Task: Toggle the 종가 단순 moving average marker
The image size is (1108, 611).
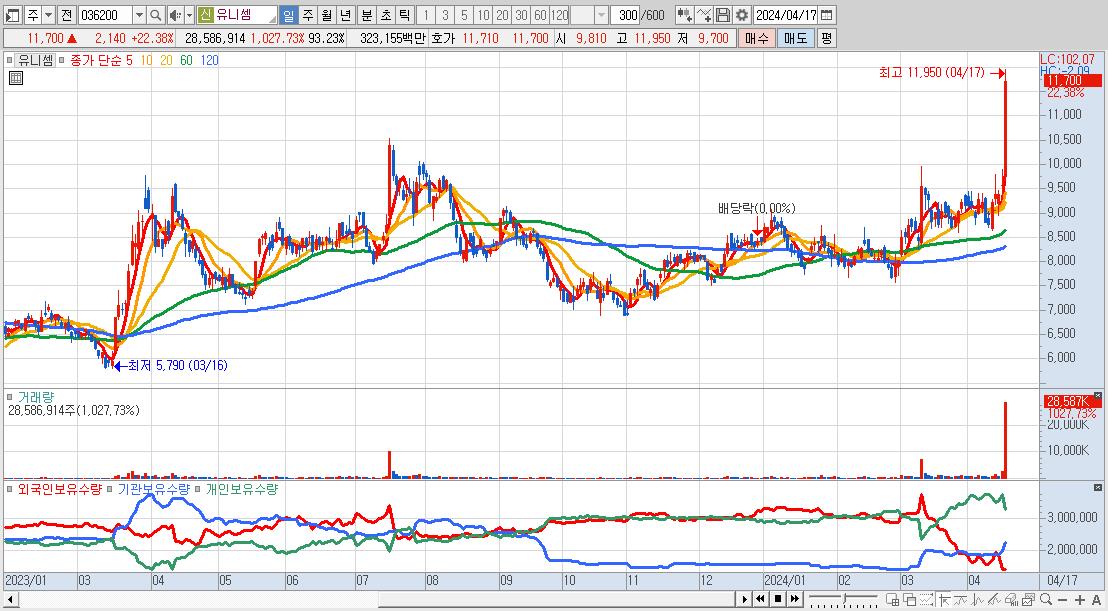Action: pyautogui.click(x=61, y=61)
